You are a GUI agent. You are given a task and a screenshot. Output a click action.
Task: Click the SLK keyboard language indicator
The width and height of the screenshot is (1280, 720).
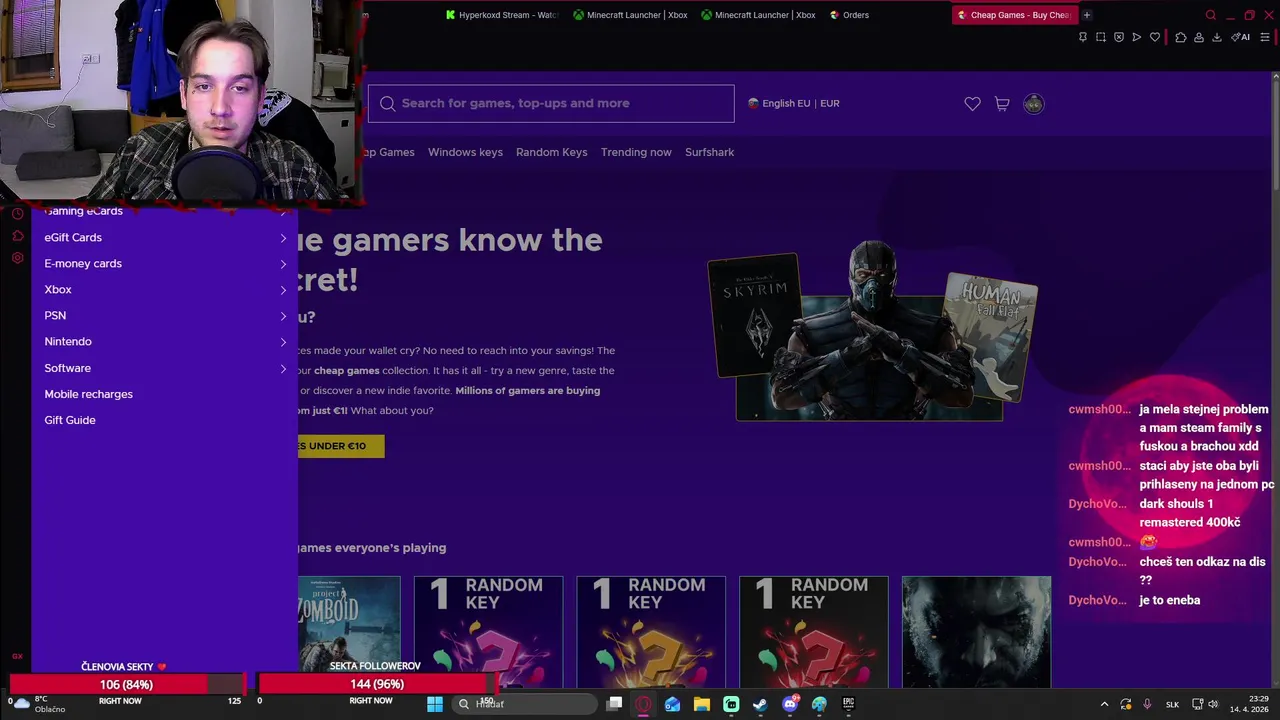coord(1172,704)
